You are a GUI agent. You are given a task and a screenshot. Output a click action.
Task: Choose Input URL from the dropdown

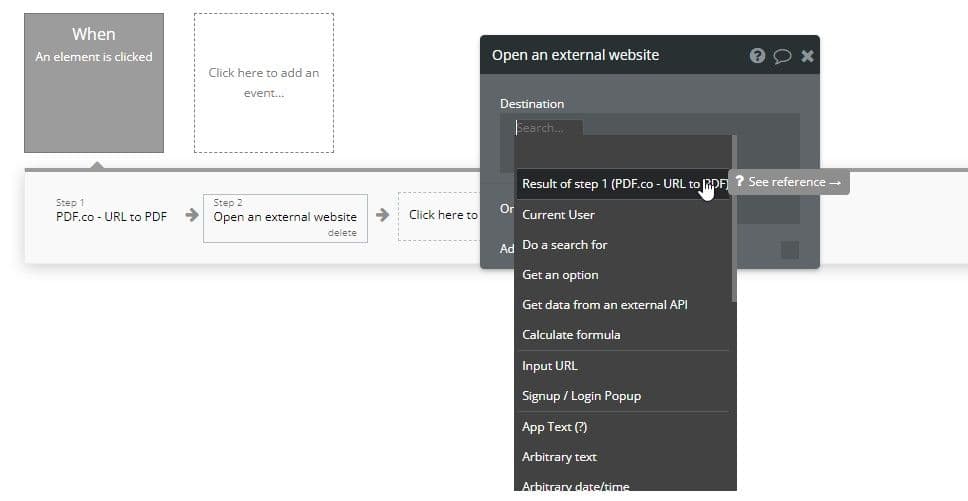pos(549,366)
